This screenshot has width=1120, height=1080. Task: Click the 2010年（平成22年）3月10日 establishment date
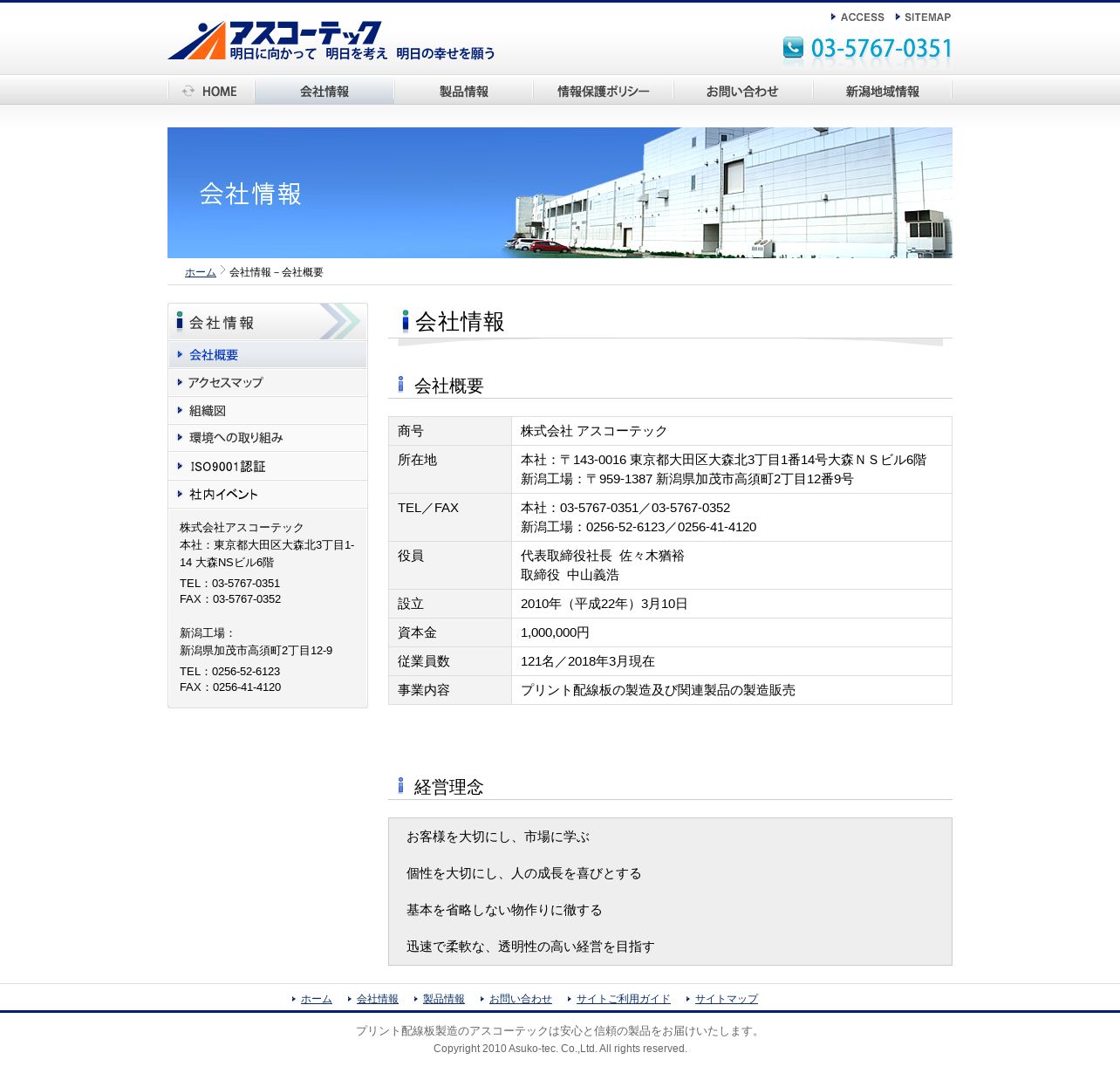pos(604,604)
